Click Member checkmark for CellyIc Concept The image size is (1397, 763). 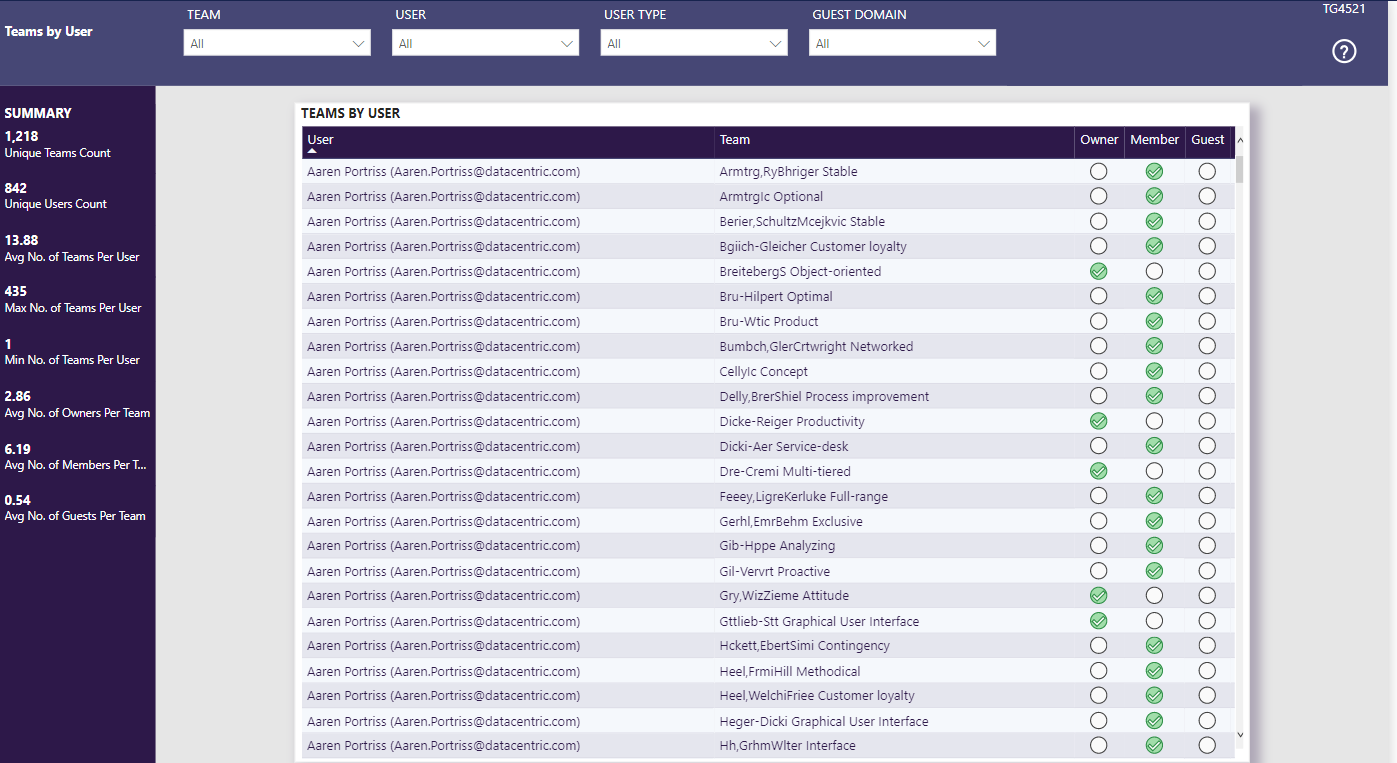(x=1154, y=371)
